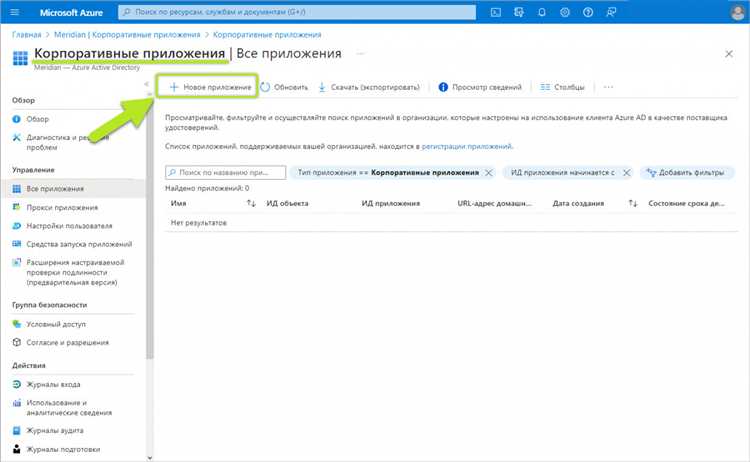The image size is (750, 462).
Task: Click the Корпоративные приложения grid icon
Action: (x=20, y=58)
